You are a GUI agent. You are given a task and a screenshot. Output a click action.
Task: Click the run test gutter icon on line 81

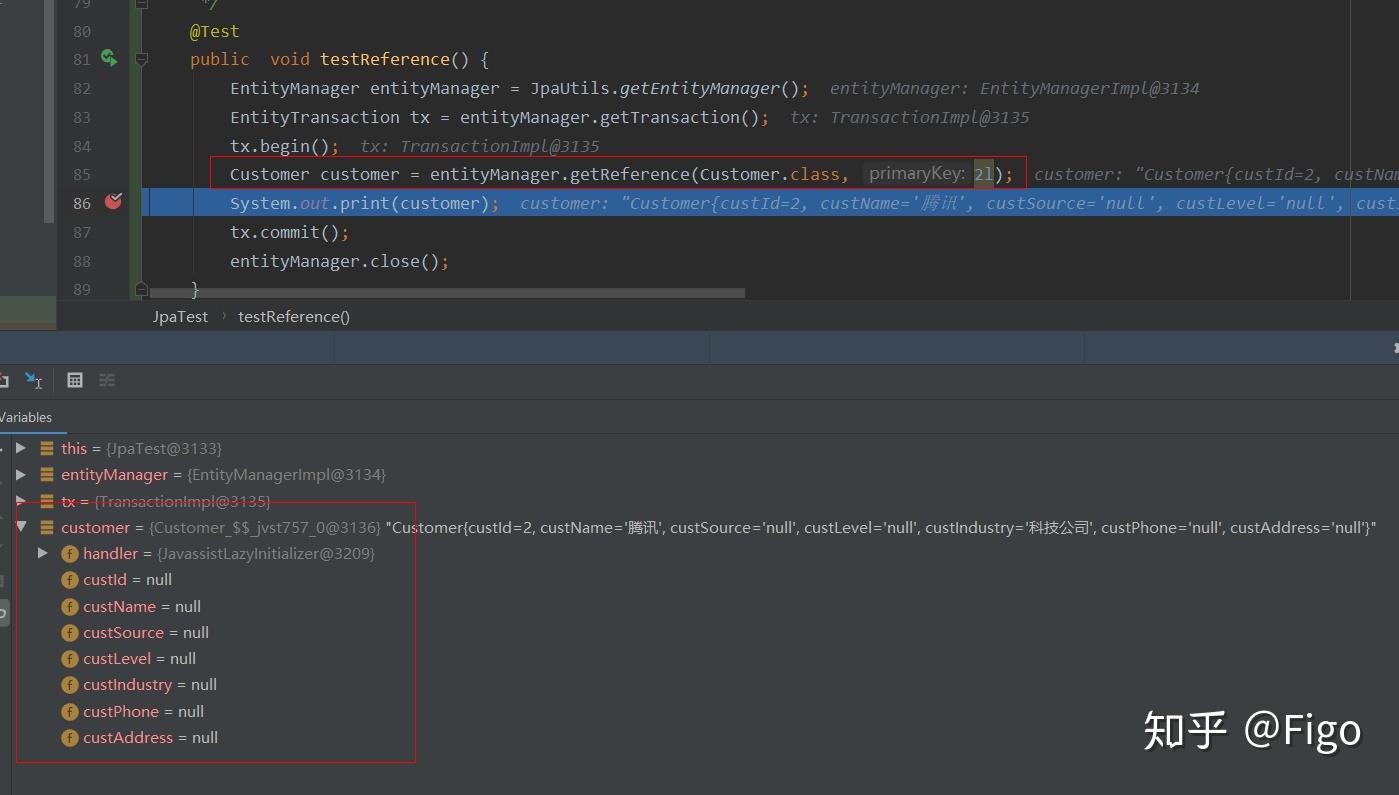[109, 58]
